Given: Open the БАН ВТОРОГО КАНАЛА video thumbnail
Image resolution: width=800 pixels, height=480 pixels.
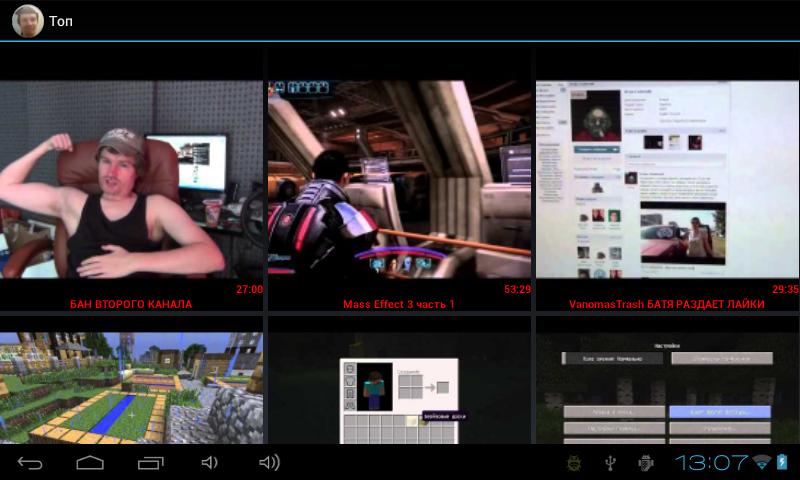Looking at the screenshot, I should coord(132,179).
